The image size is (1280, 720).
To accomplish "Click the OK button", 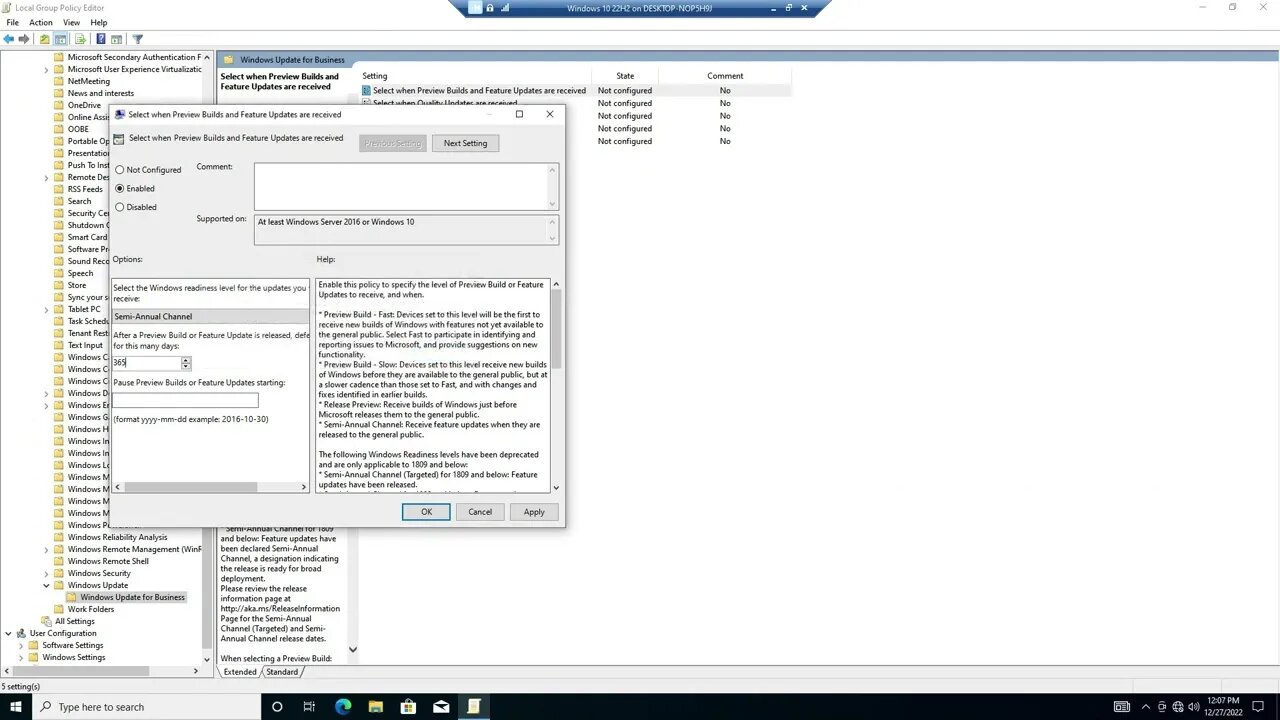I will (x=426, y=512).
